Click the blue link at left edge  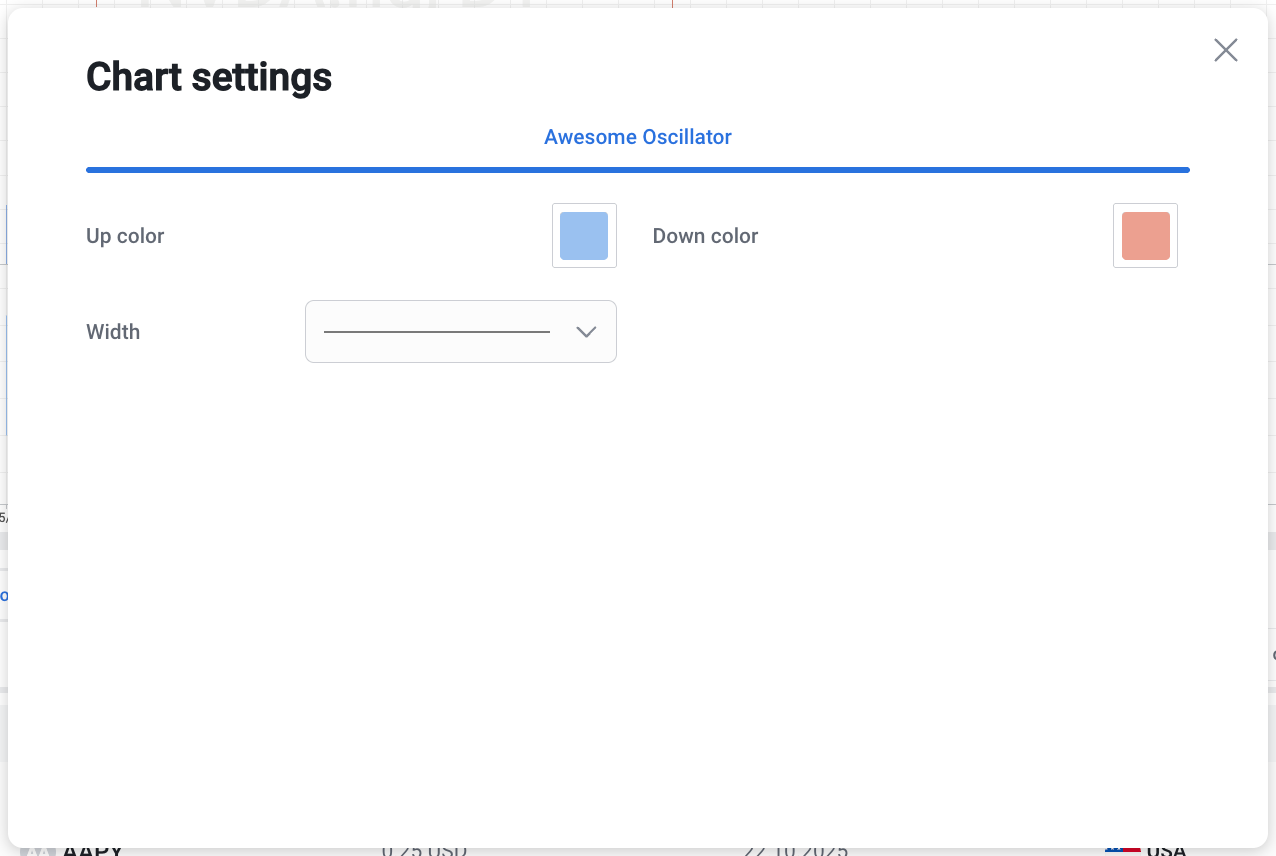click(4, 595)
